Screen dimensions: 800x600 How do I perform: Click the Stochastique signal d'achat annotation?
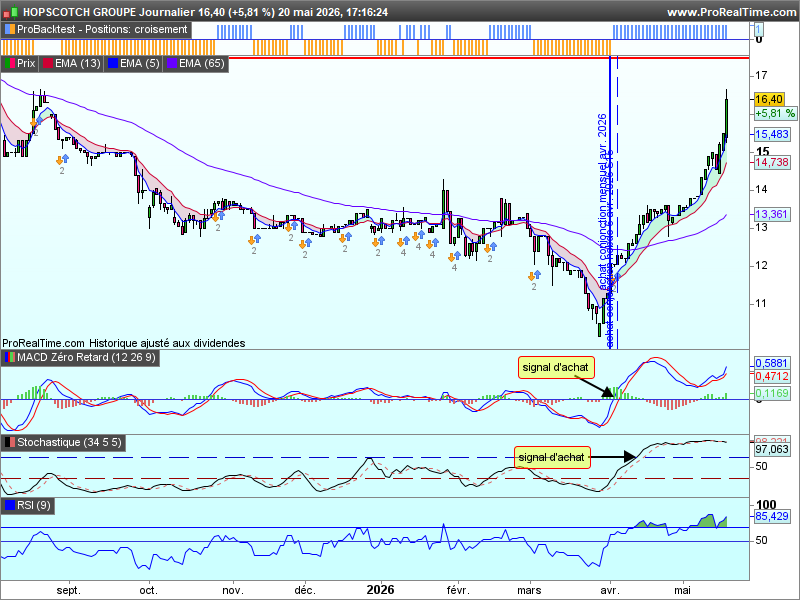(x=552, y=457)
